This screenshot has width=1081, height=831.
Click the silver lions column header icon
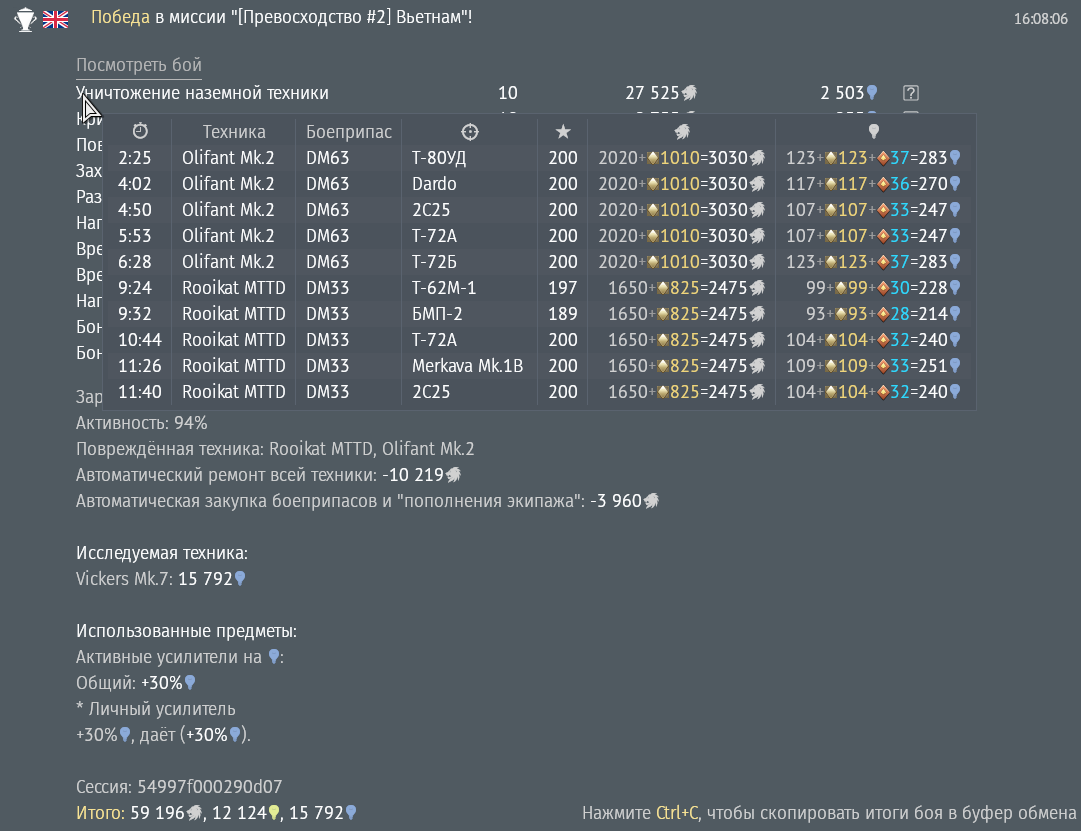click(682, 132)
